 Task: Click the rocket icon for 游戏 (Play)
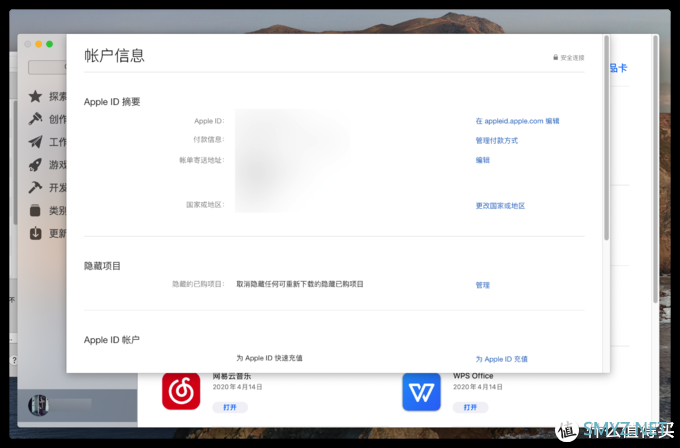[36, 165]
